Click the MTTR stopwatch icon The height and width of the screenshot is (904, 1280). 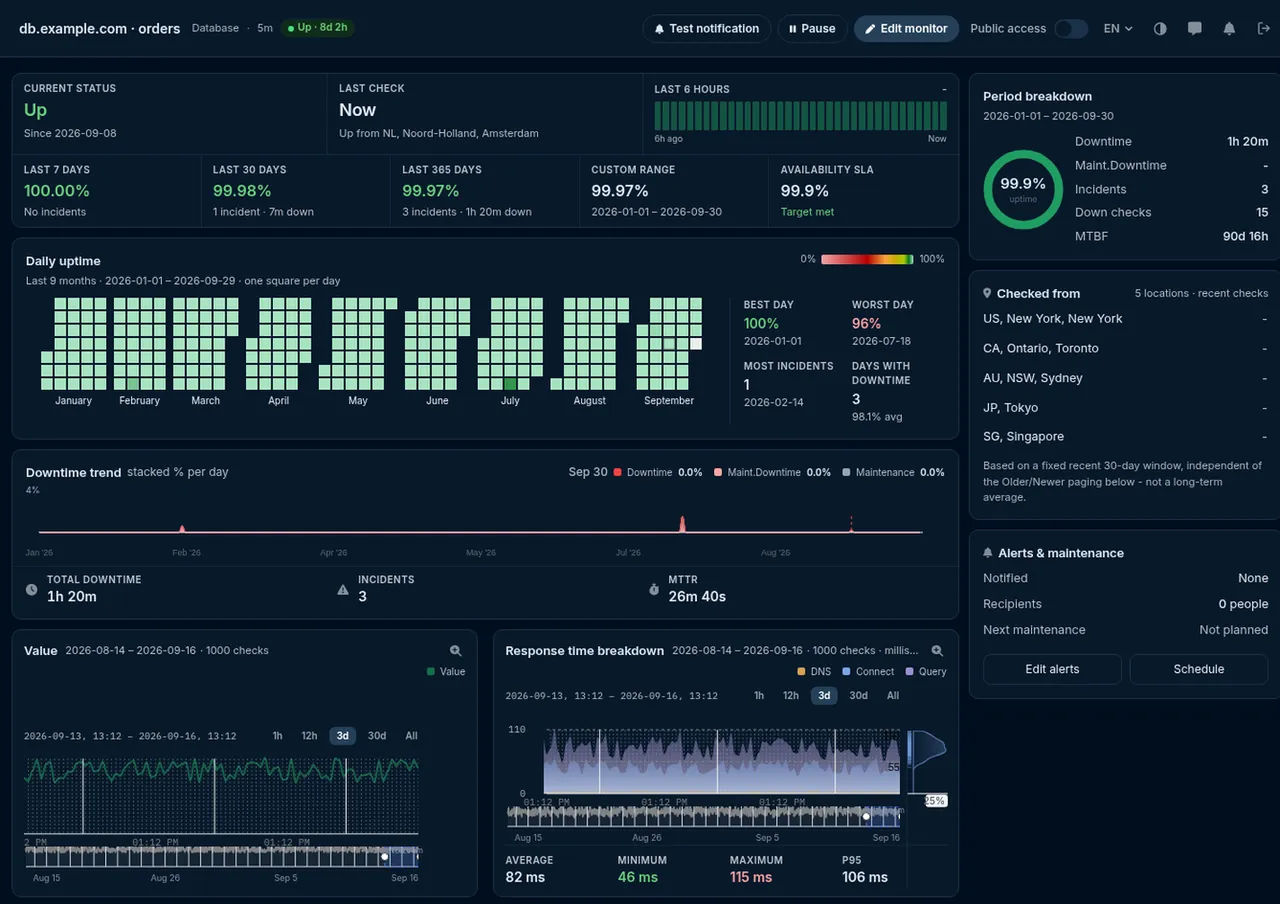click(654, 589)
